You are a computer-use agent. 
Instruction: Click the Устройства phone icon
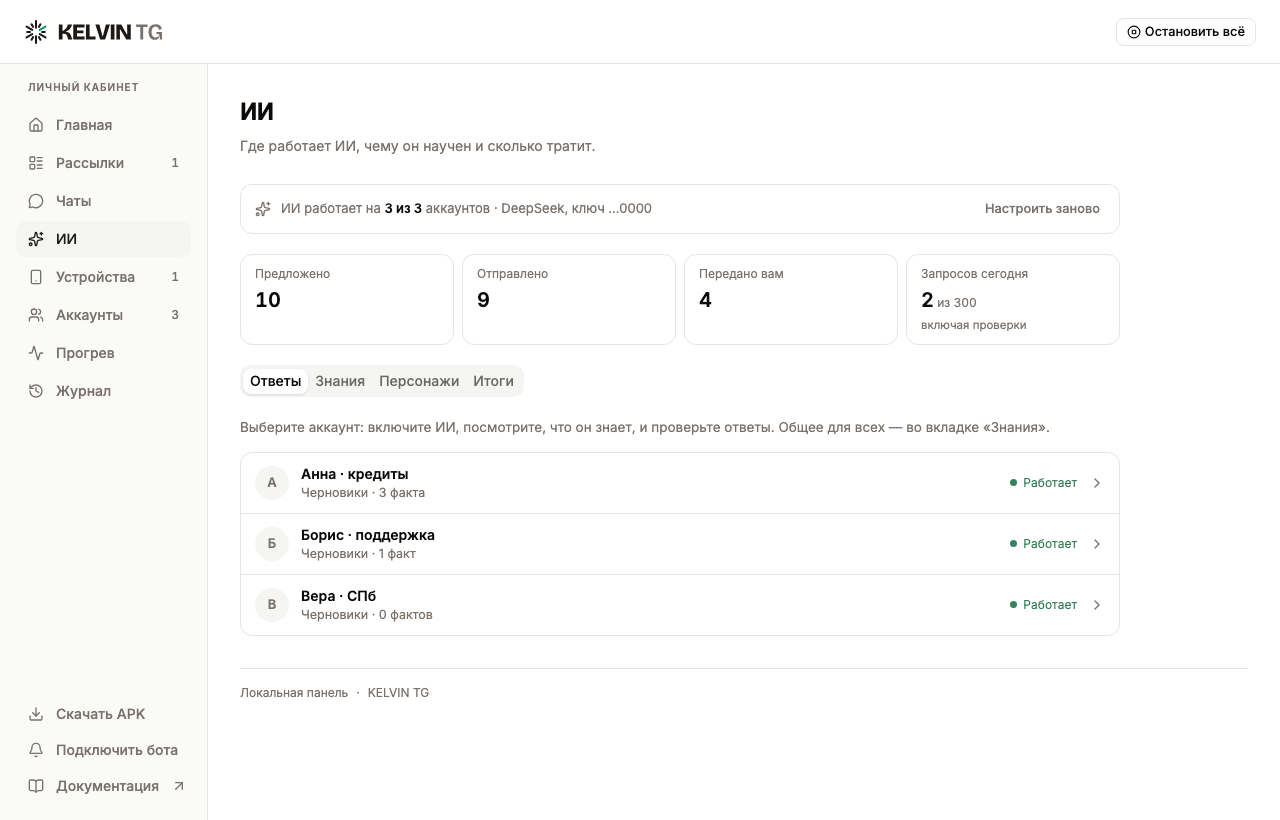[x=36, y=277]
